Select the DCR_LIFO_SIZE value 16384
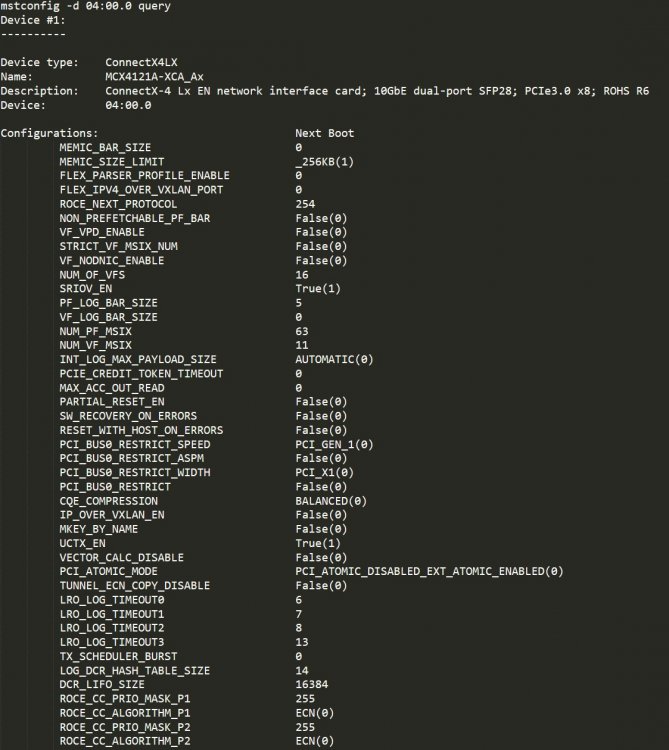The width and height of the screenshot is (669, 750). pos(311,684)
